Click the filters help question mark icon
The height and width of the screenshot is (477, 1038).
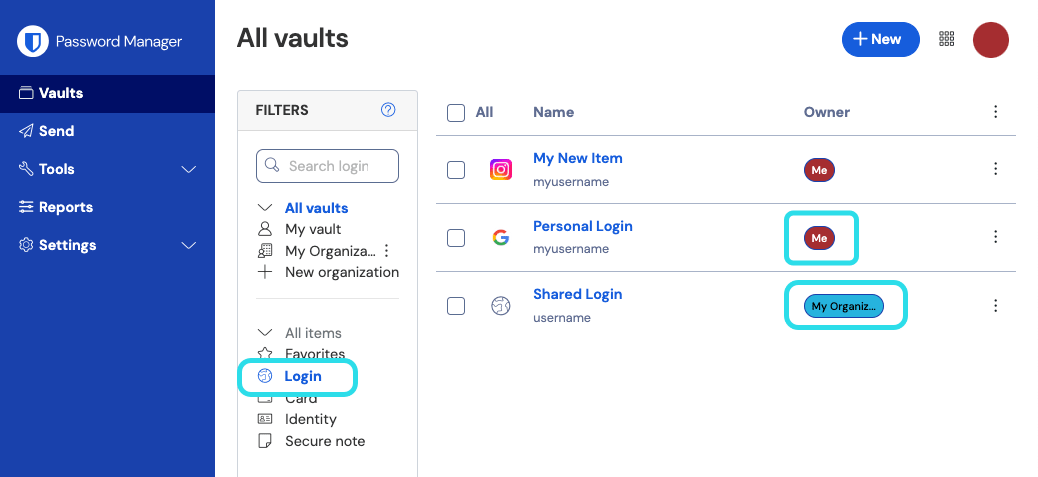click(389, 110)
